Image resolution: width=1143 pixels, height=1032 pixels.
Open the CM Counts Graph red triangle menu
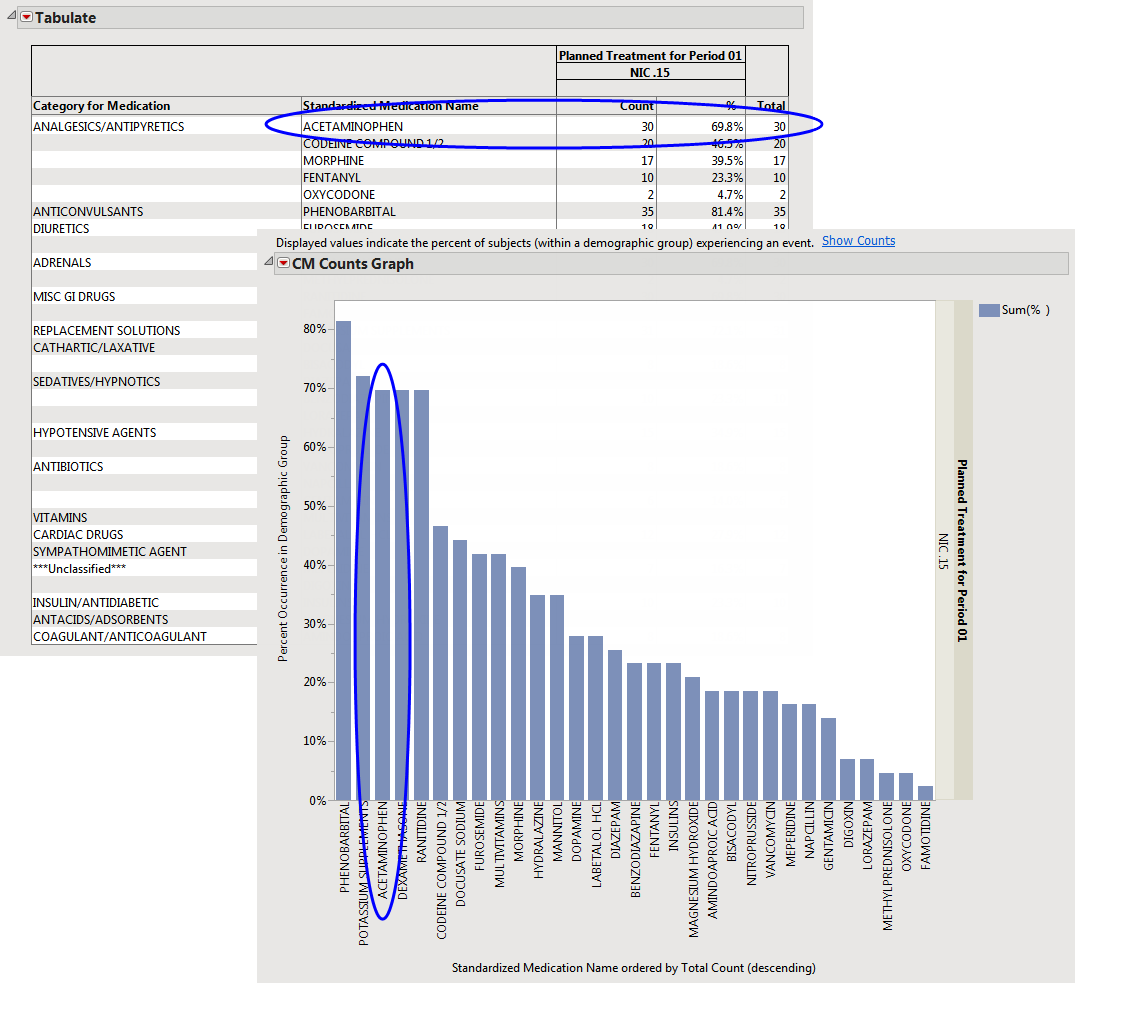[x=284, y=264]
